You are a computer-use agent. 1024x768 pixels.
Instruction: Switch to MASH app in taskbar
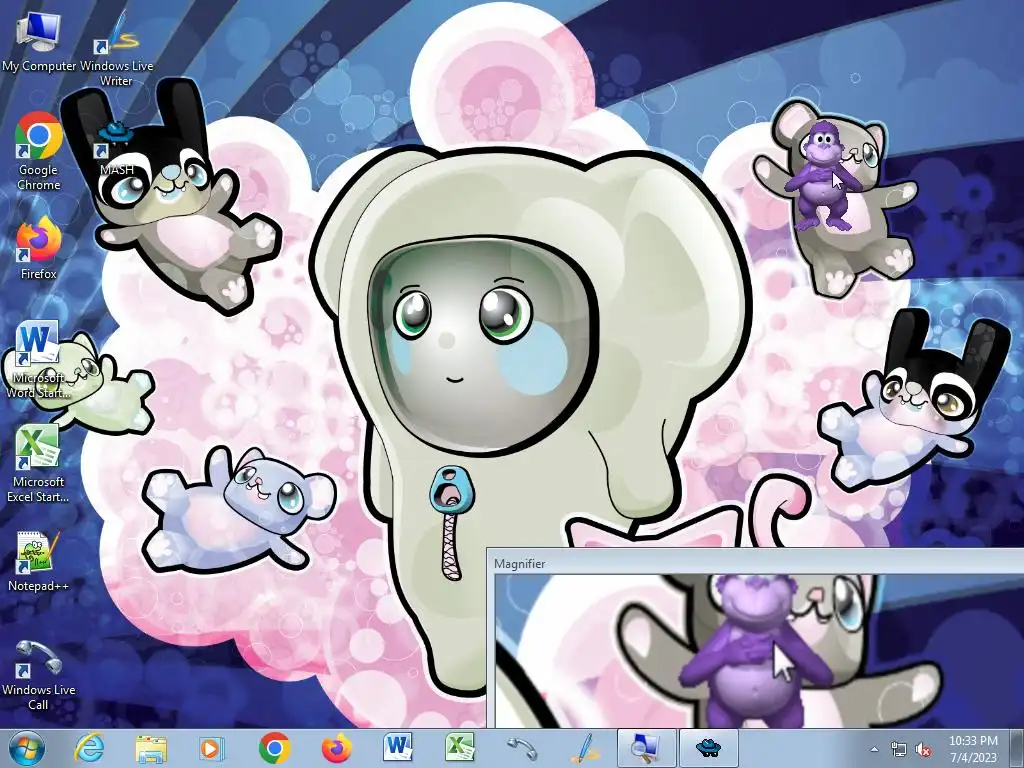coord(708,748)
